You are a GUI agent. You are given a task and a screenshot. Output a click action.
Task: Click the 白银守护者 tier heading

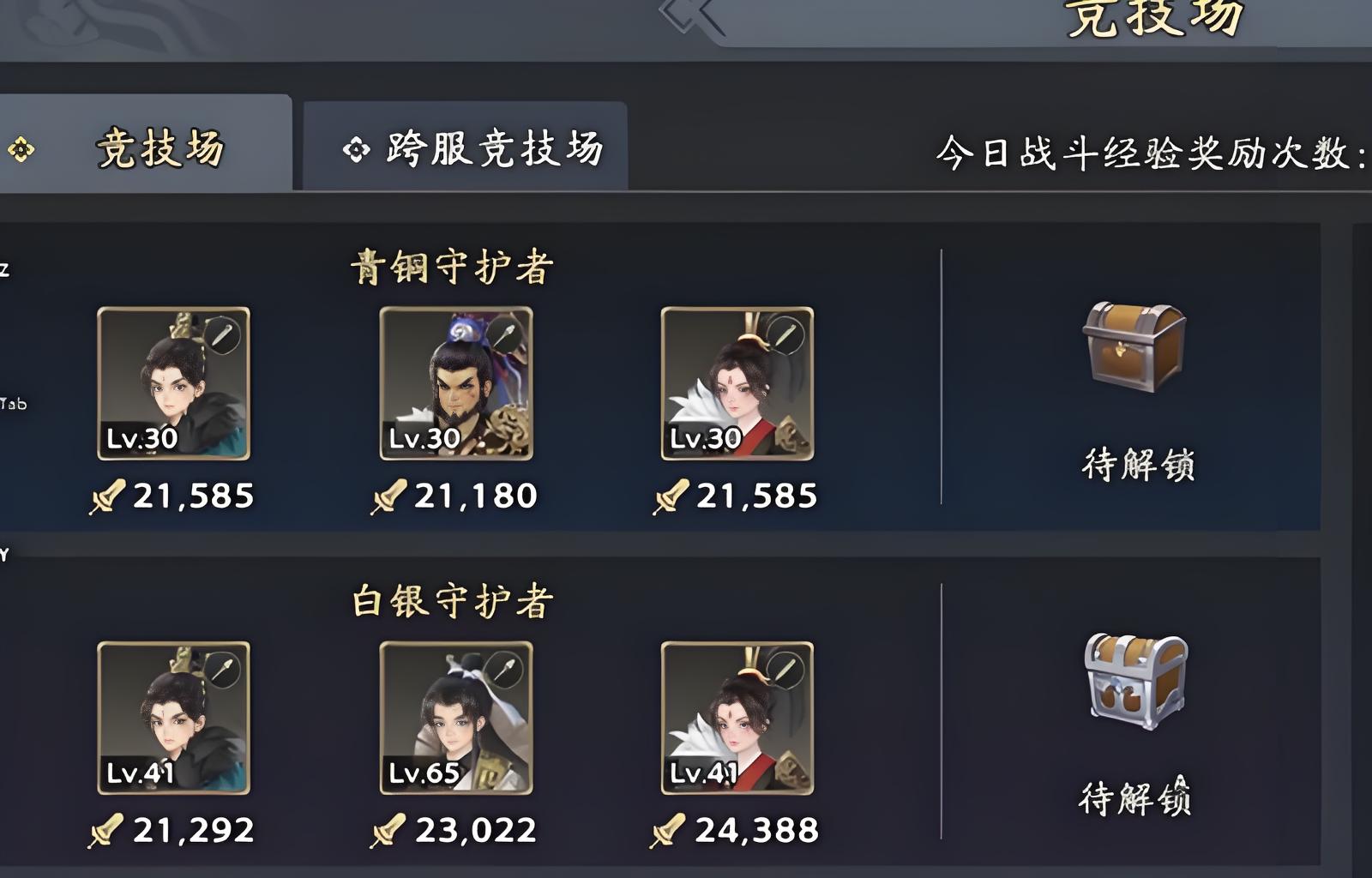click(x=452, y=601)
